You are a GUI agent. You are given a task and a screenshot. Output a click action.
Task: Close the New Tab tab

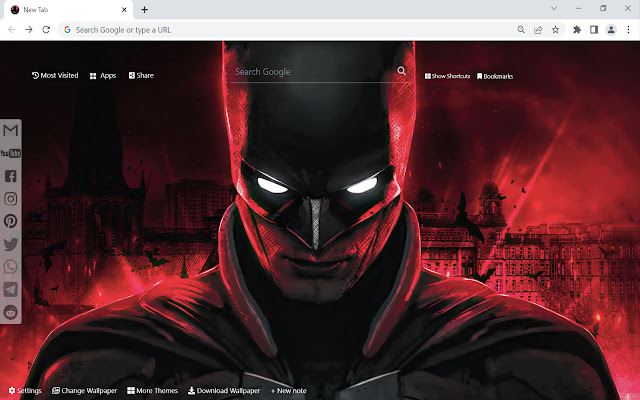coord(124,10)
